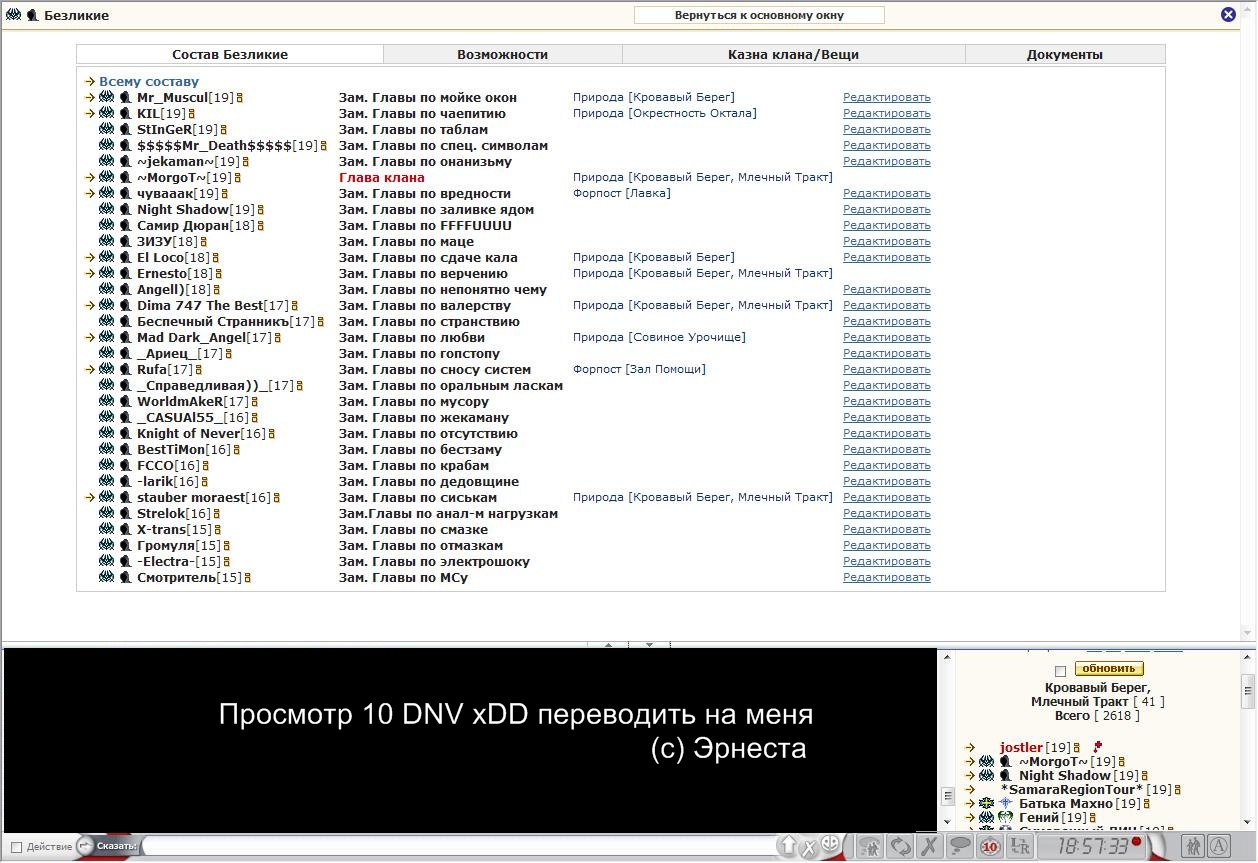Click the Глава клана title text

382,178
